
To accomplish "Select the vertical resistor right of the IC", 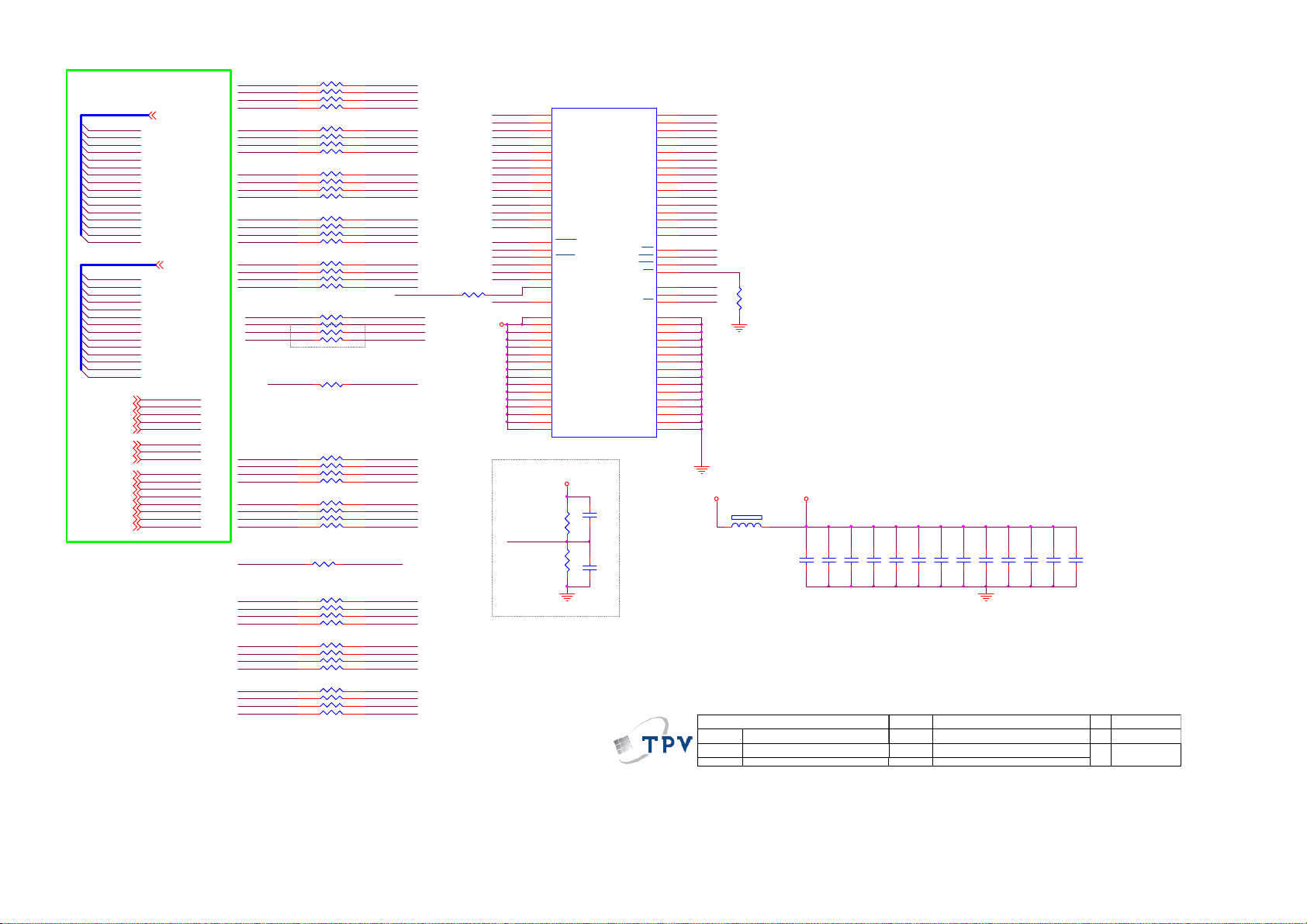I will click(x=739, y=298).
